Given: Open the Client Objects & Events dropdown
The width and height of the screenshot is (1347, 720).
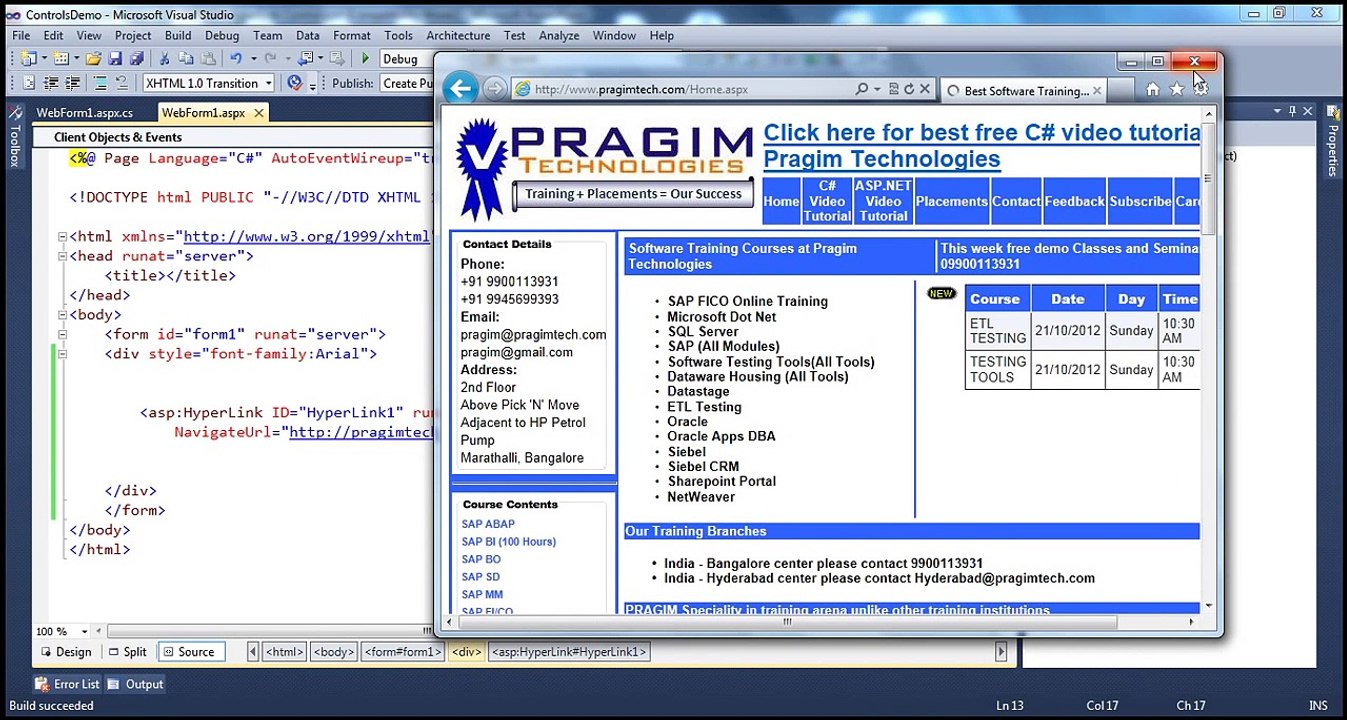Looking at the screenshot, I should [x=235, y=137].
